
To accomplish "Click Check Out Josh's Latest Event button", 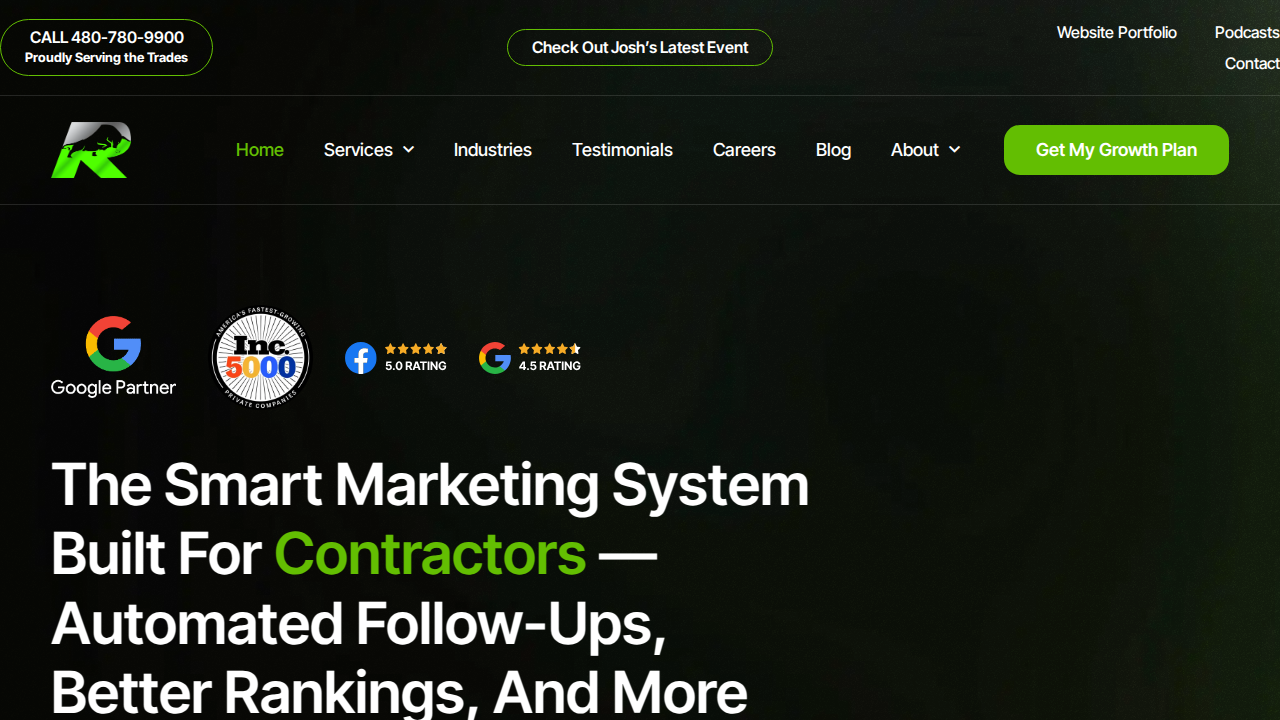I will tap(640, 47).
